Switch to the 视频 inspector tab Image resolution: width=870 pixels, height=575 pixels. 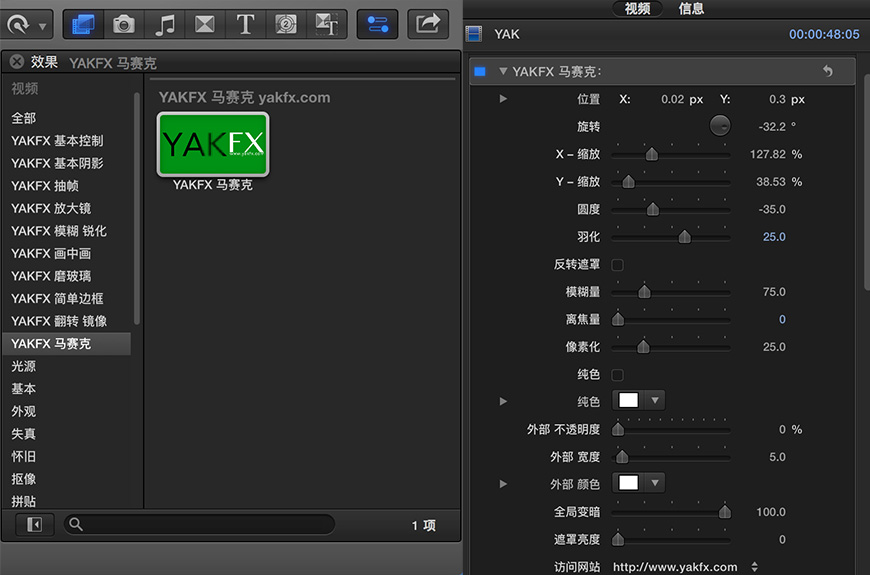tap(637, 8)
